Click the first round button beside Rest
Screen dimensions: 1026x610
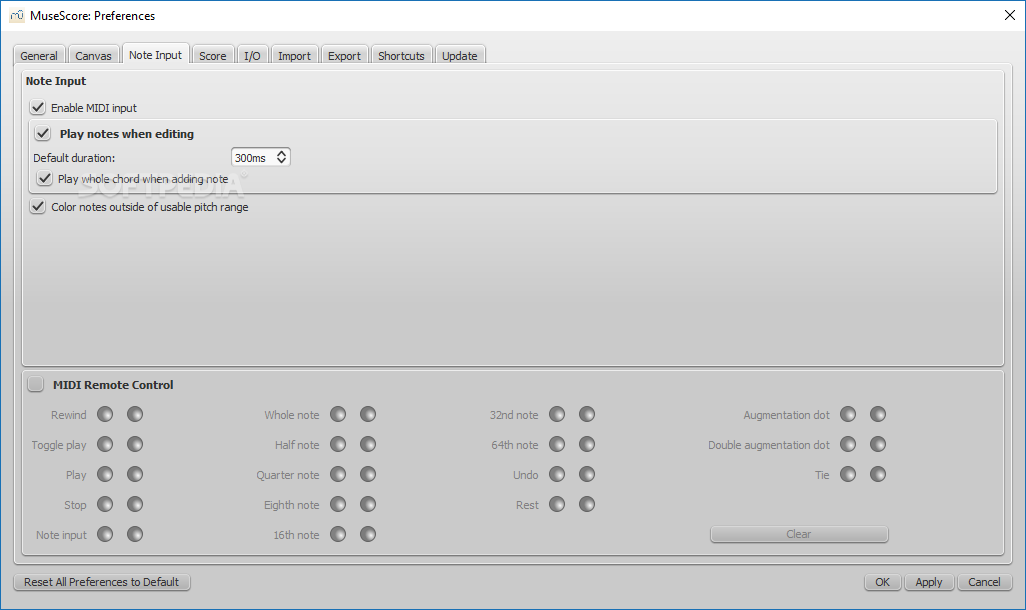pos(557,505)
